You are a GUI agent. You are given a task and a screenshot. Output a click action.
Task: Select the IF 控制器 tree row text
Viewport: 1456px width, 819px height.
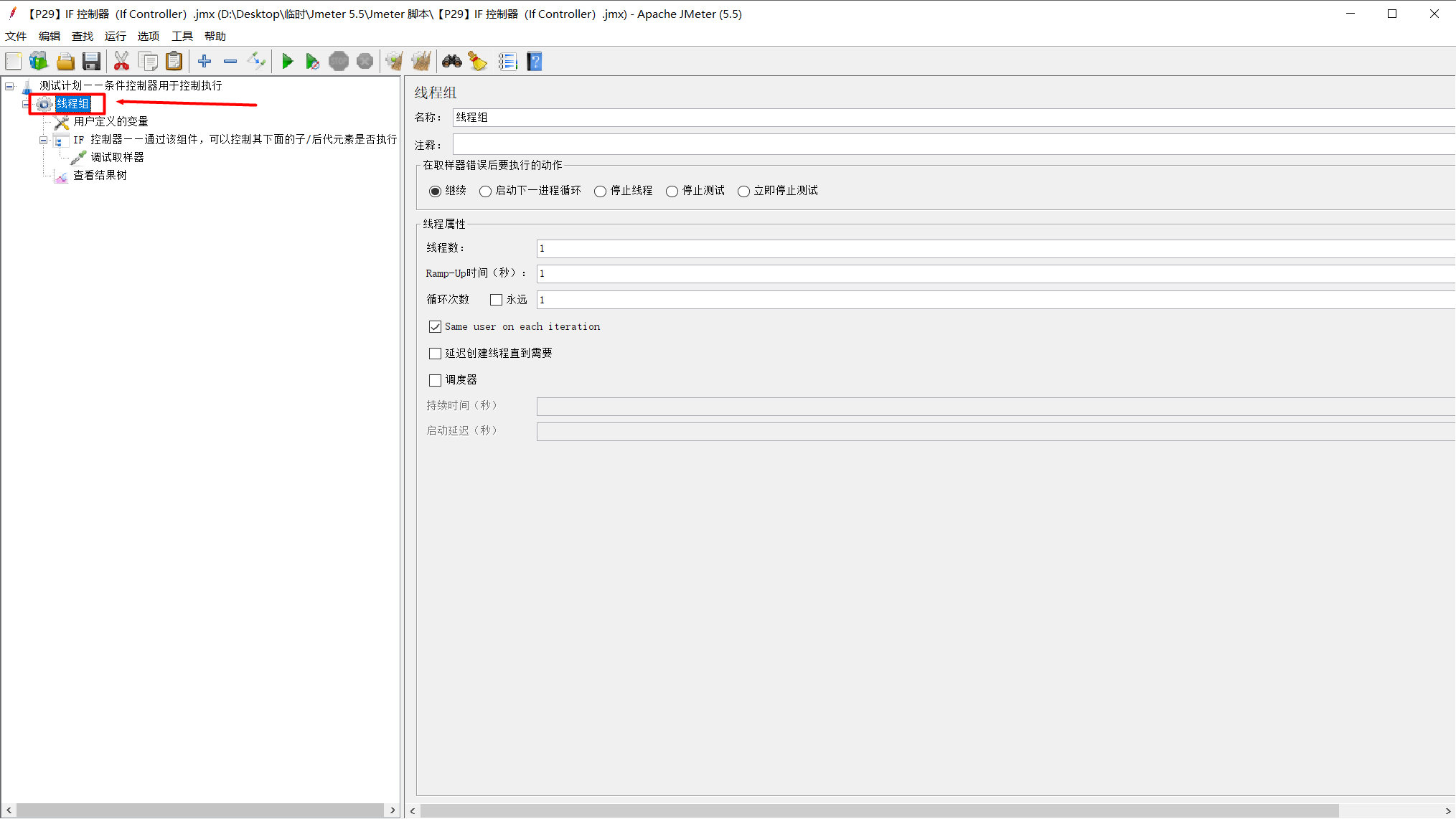(235, 140)
